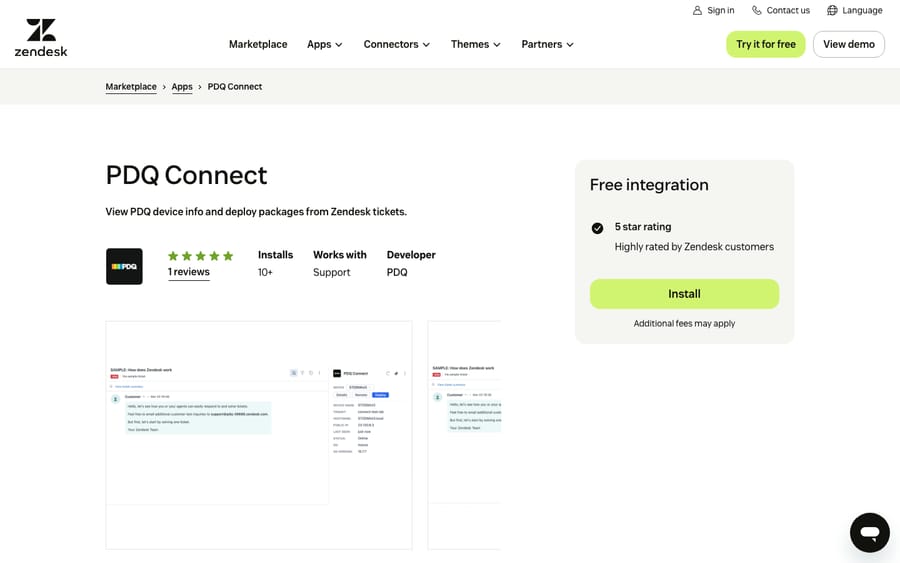Expand the Themes dropdown menu

[475, 44]
